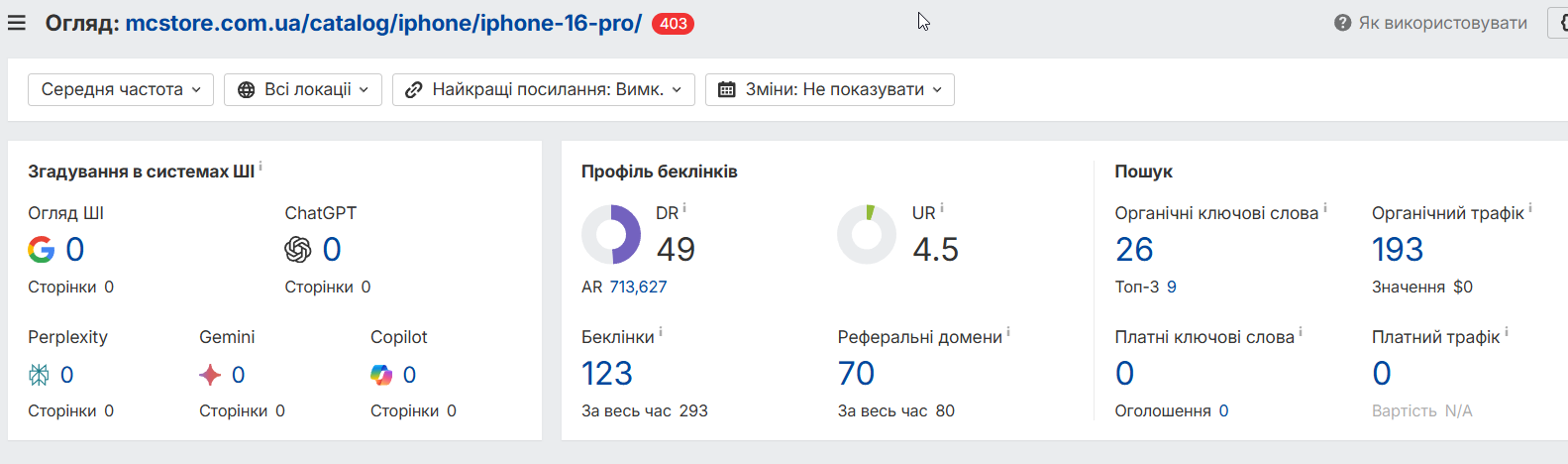Open the Найкращі посилання dropdown
The height and width of the screenshot is (464, 1568).
pos(544,89)
